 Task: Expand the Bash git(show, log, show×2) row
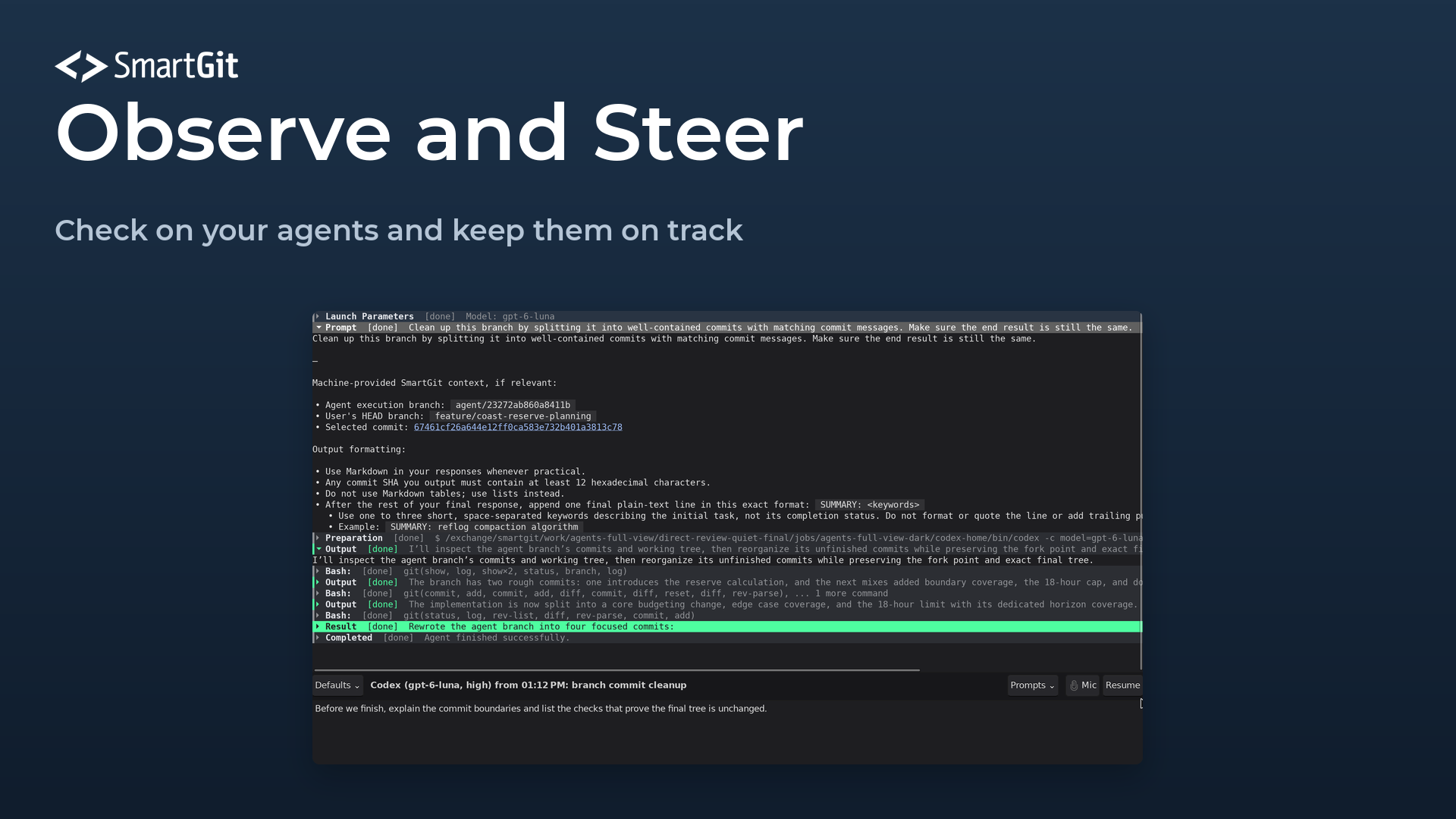(318, 571)
